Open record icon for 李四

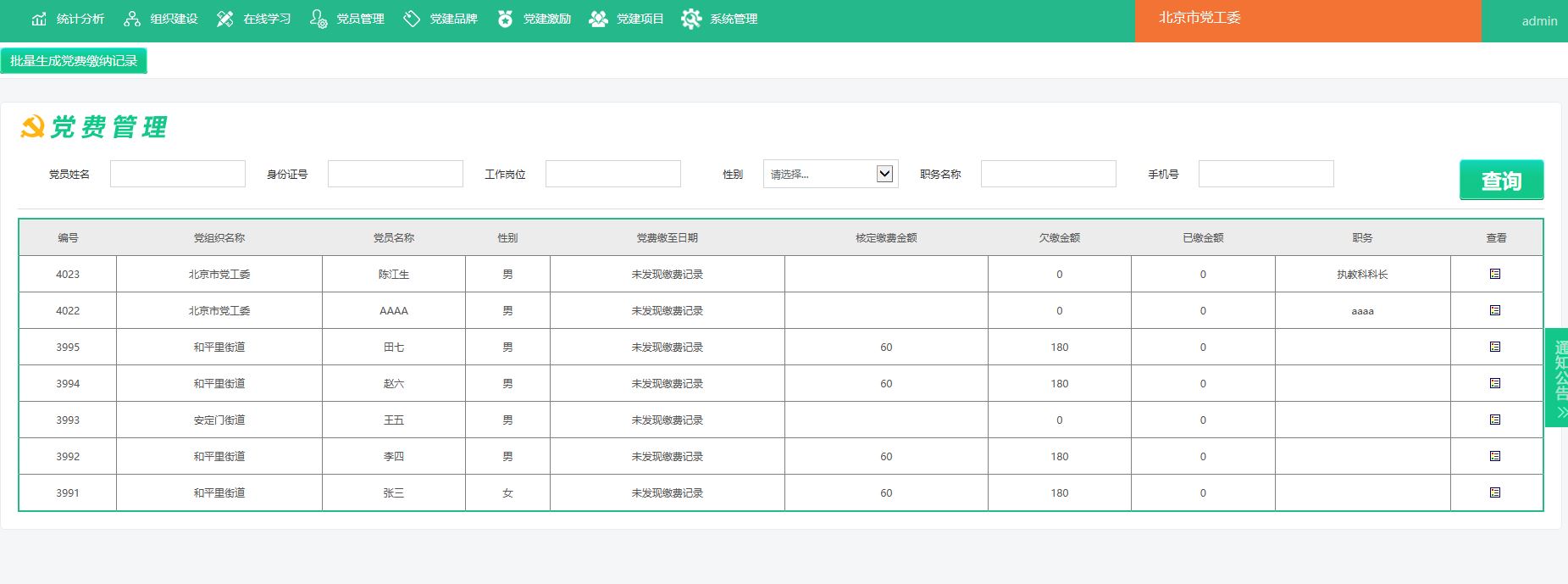point(1494,456)
